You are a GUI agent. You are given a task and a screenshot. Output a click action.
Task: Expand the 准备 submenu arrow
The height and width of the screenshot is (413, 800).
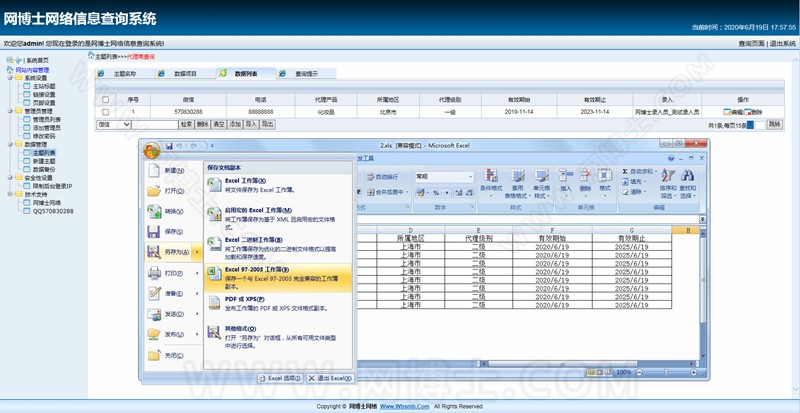tap(197, 294)
